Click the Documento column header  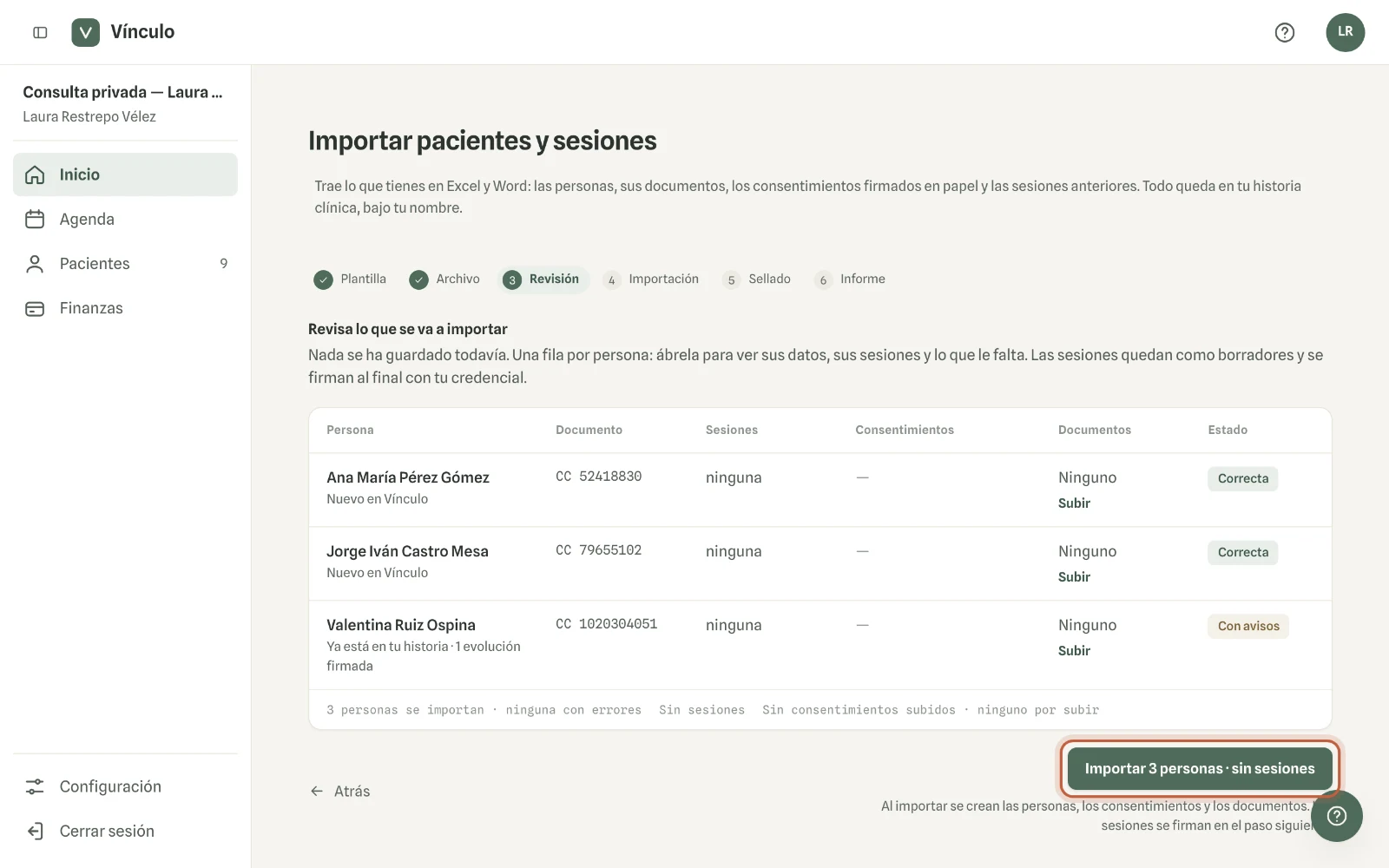pyautogui.click(x=589, y=430)
